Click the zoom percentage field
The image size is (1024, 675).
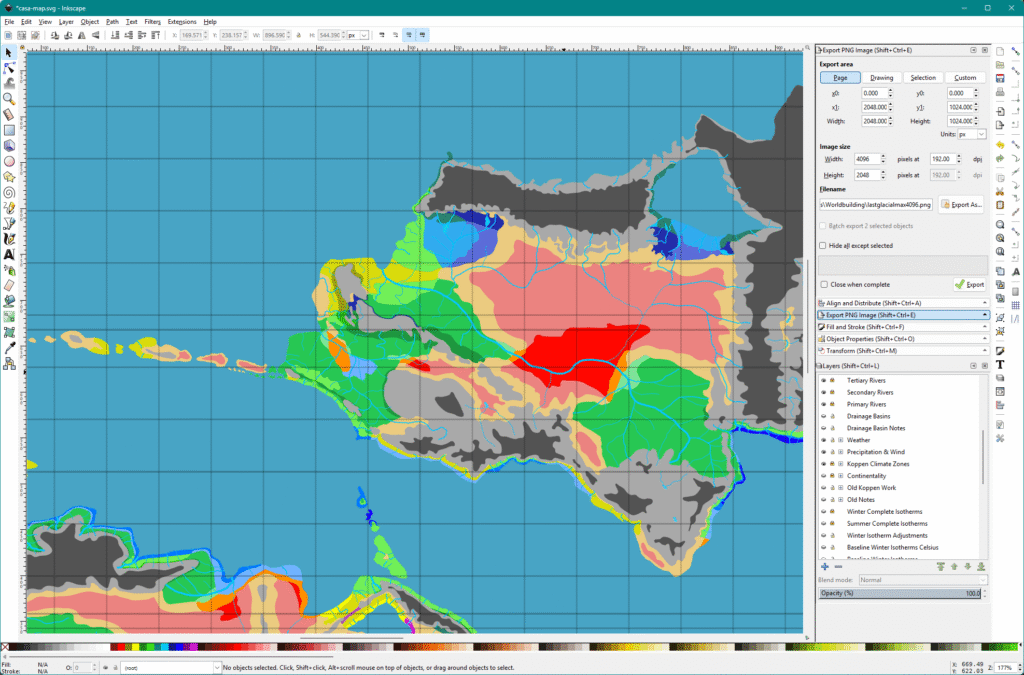[x=1004, y=667]
